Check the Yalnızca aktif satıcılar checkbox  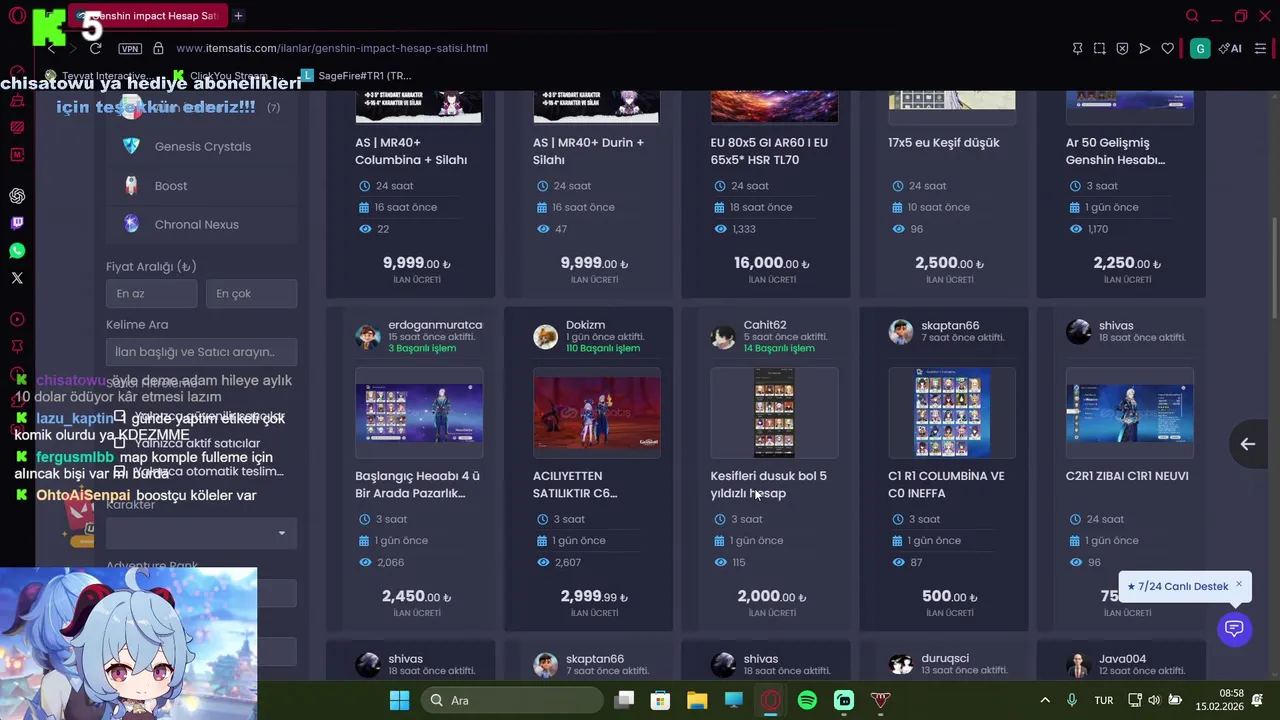pyautogui.click(x=120, y=443)
